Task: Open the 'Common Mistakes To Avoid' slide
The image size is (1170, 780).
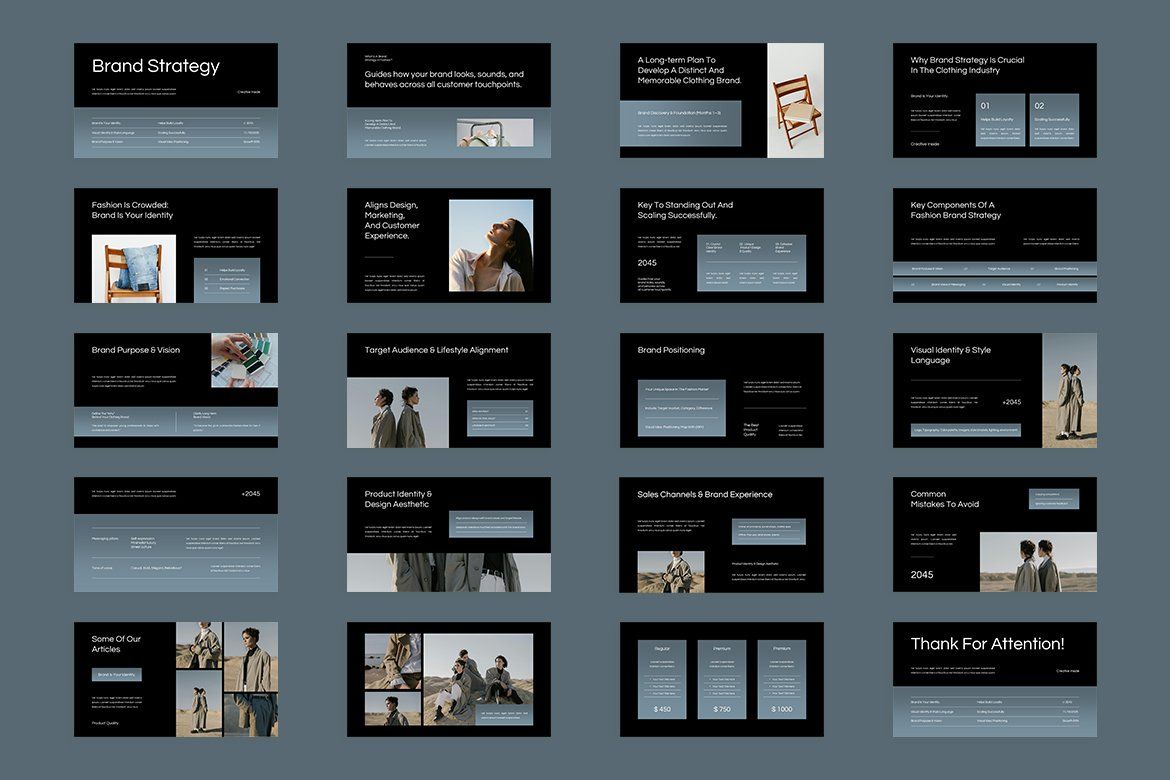Action: click(995, 534)
